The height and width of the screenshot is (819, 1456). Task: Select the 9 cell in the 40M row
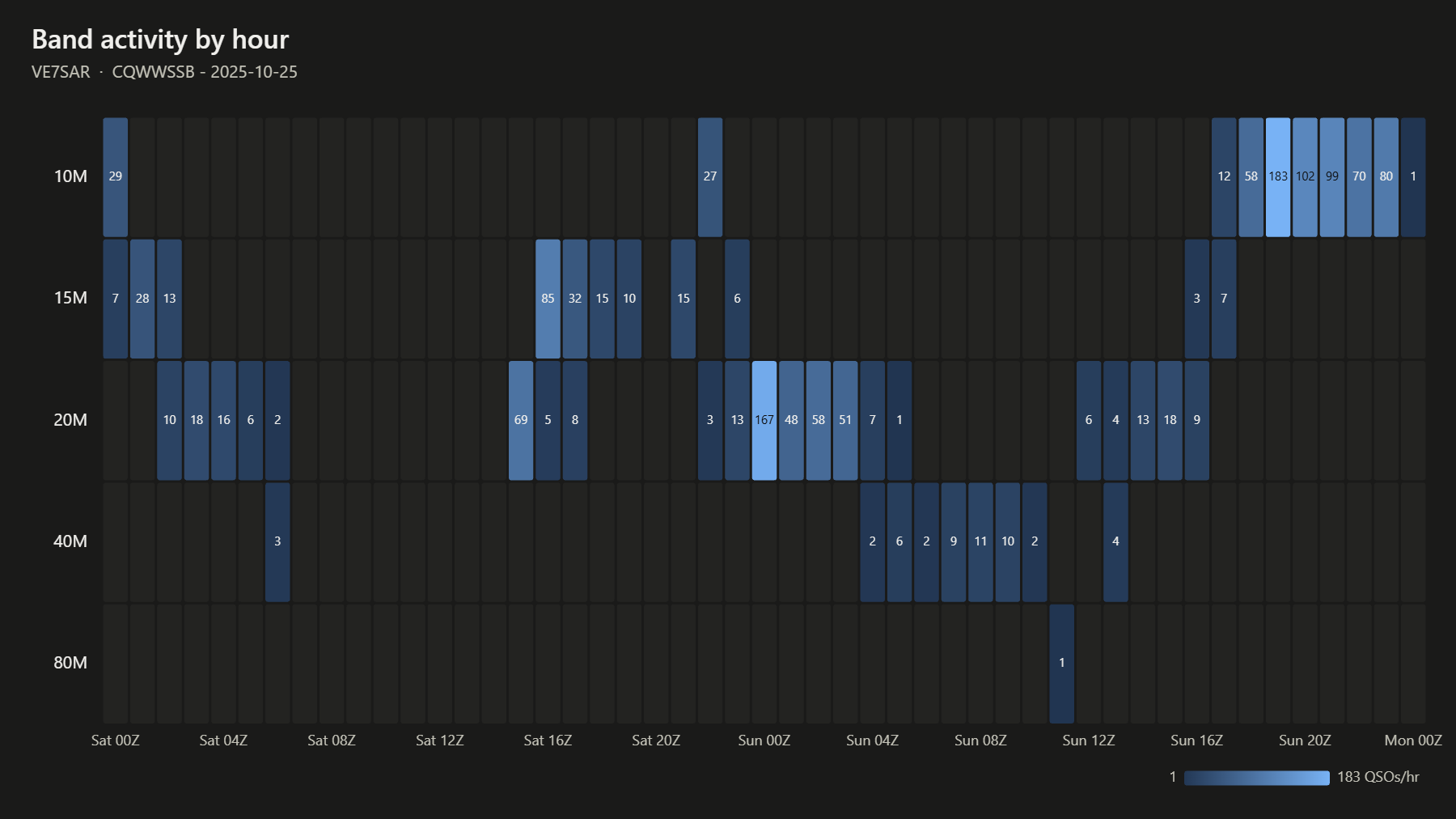pyautogui.click(x=954, y=542)
